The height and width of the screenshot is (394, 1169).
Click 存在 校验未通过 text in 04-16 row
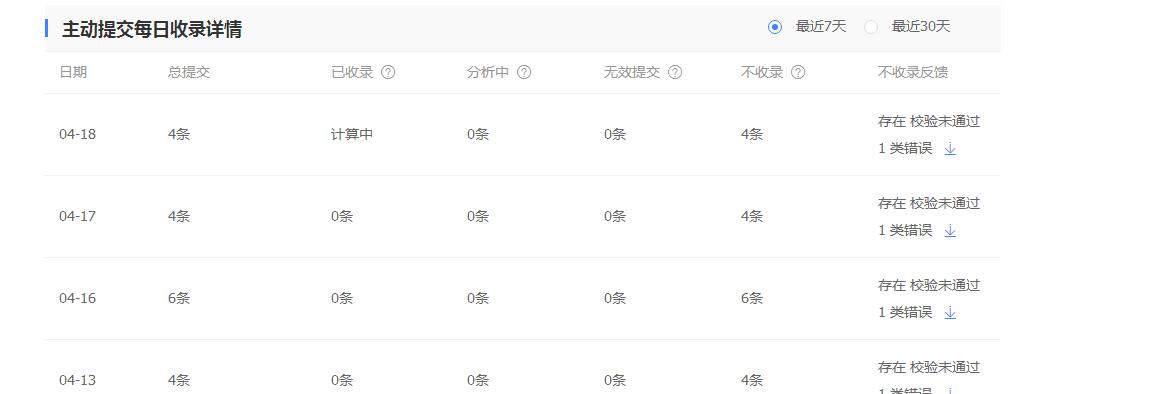(929, 286)
